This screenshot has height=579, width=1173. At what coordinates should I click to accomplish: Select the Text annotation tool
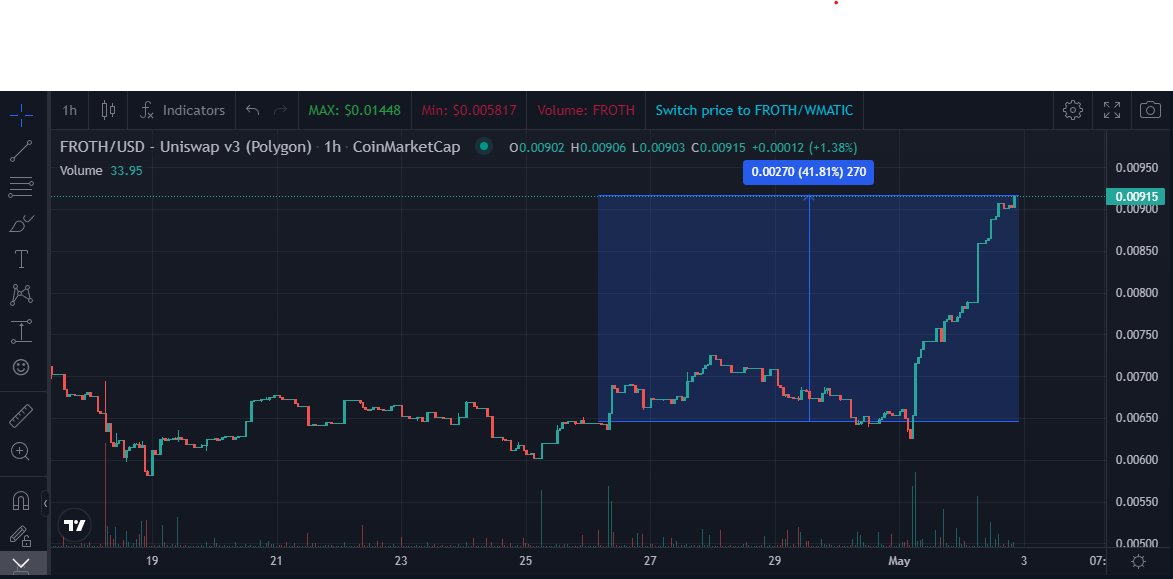(21, 259)
